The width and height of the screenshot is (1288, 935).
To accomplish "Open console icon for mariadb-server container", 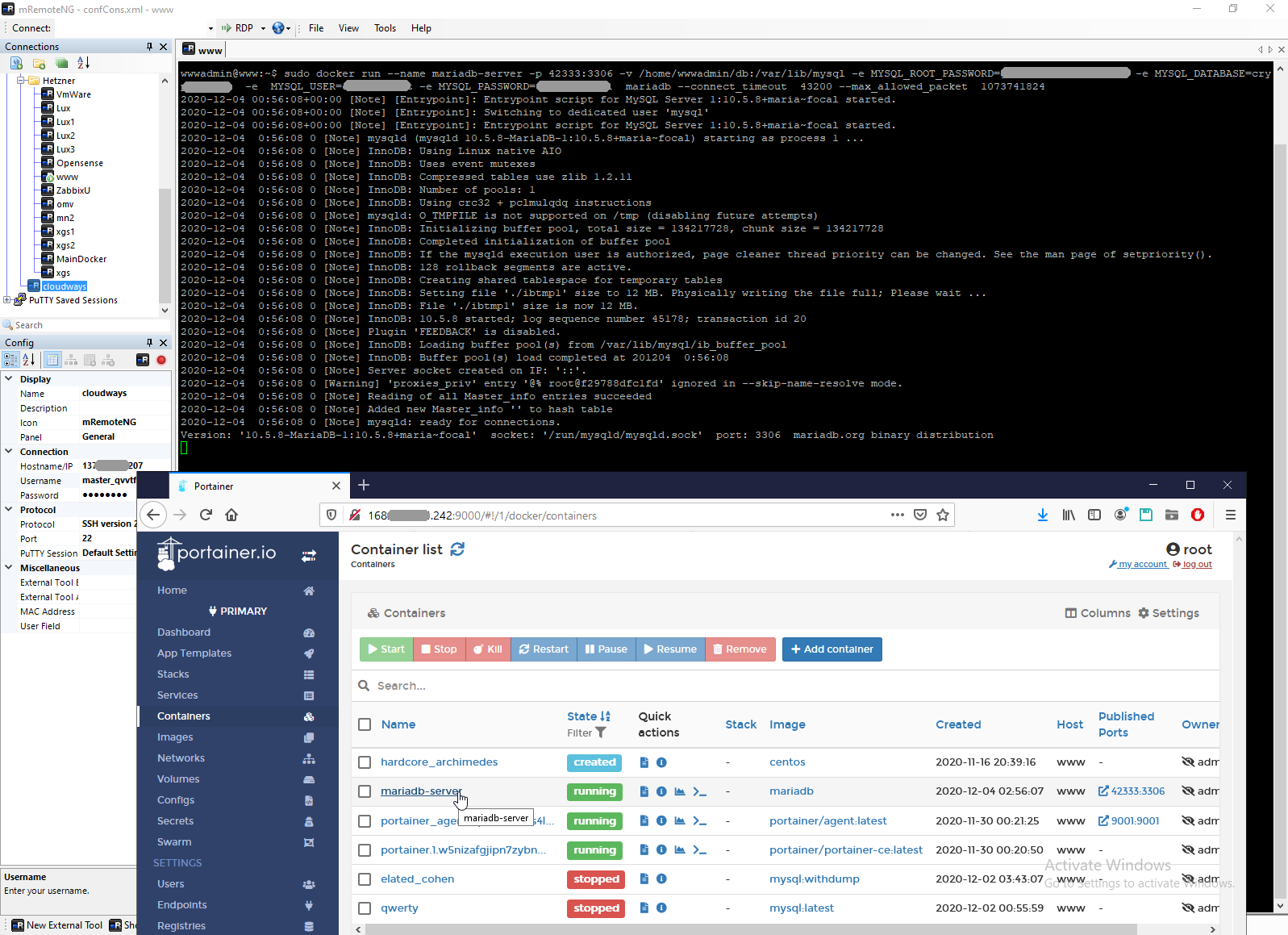I will [x=699, y=791].
